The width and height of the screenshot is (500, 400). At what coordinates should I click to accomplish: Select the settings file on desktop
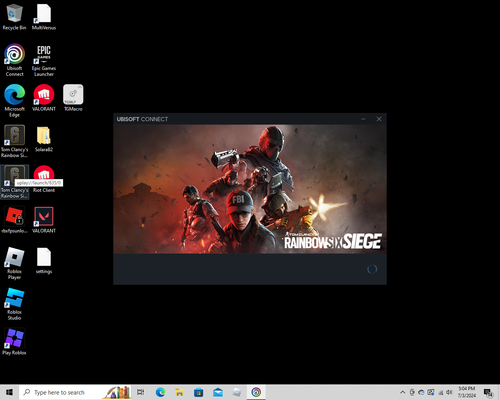[x=44, y=261]
